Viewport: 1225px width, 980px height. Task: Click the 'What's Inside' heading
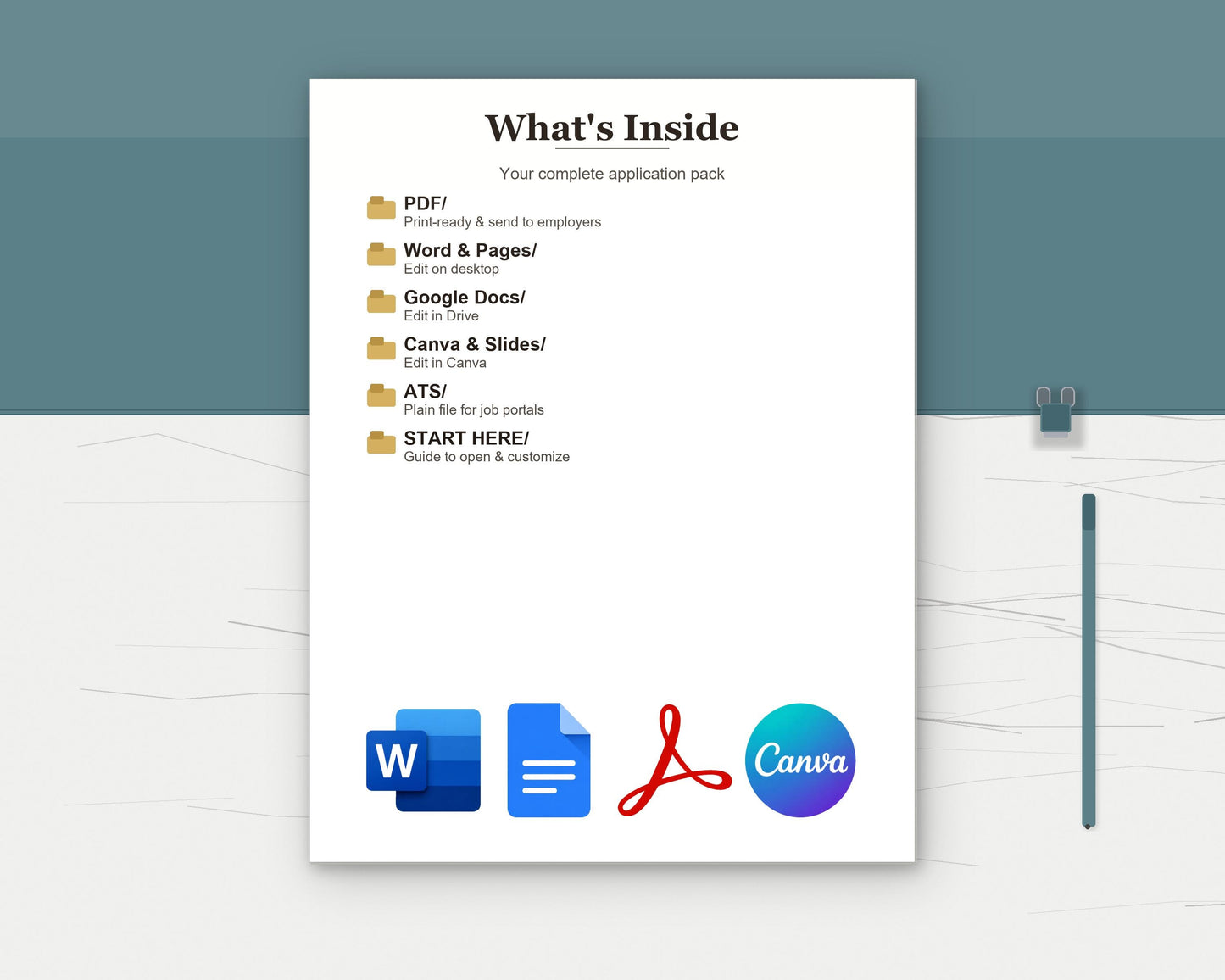click(x=612, y=127)
